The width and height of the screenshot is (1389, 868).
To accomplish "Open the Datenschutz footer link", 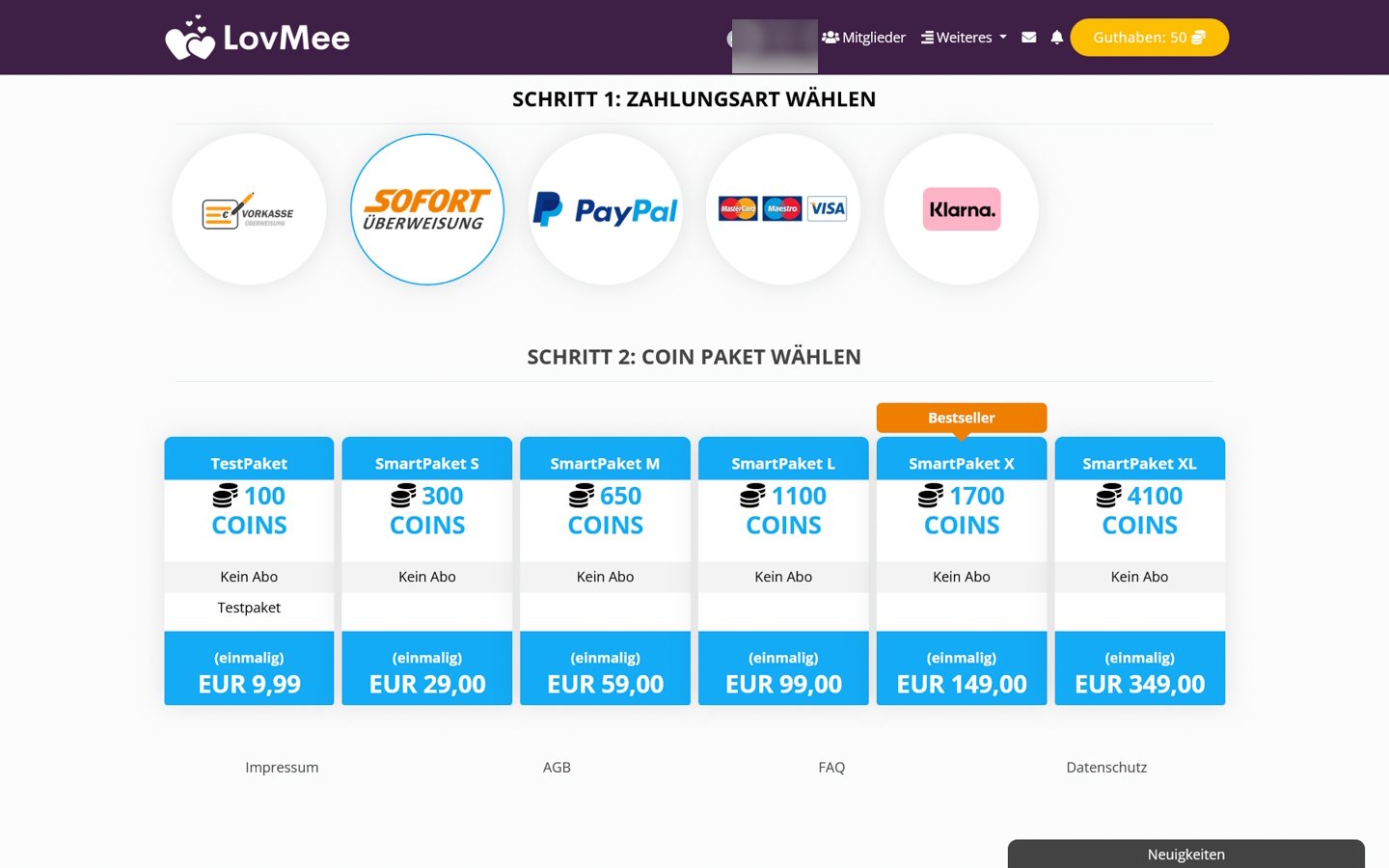I will coord(1106,768).
